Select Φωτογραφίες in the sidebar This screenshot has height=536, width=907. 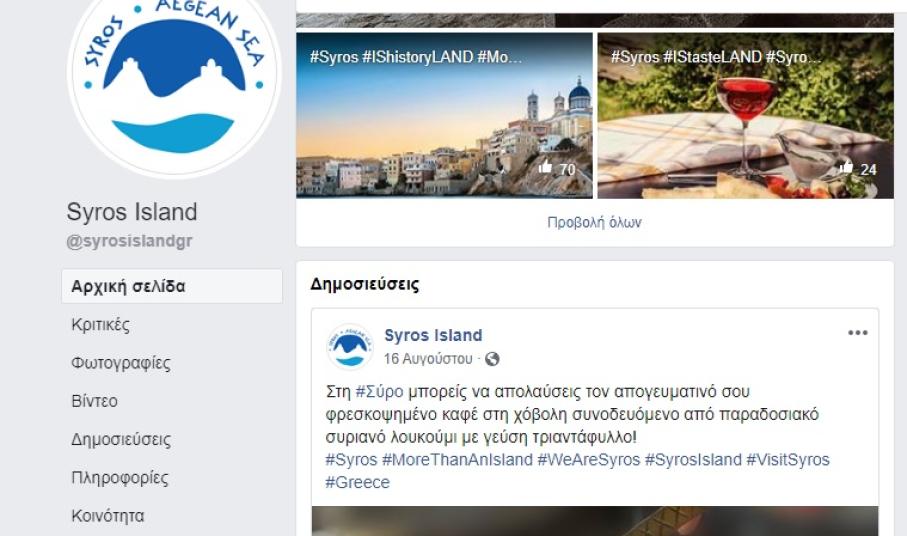(x=120, y=363)
